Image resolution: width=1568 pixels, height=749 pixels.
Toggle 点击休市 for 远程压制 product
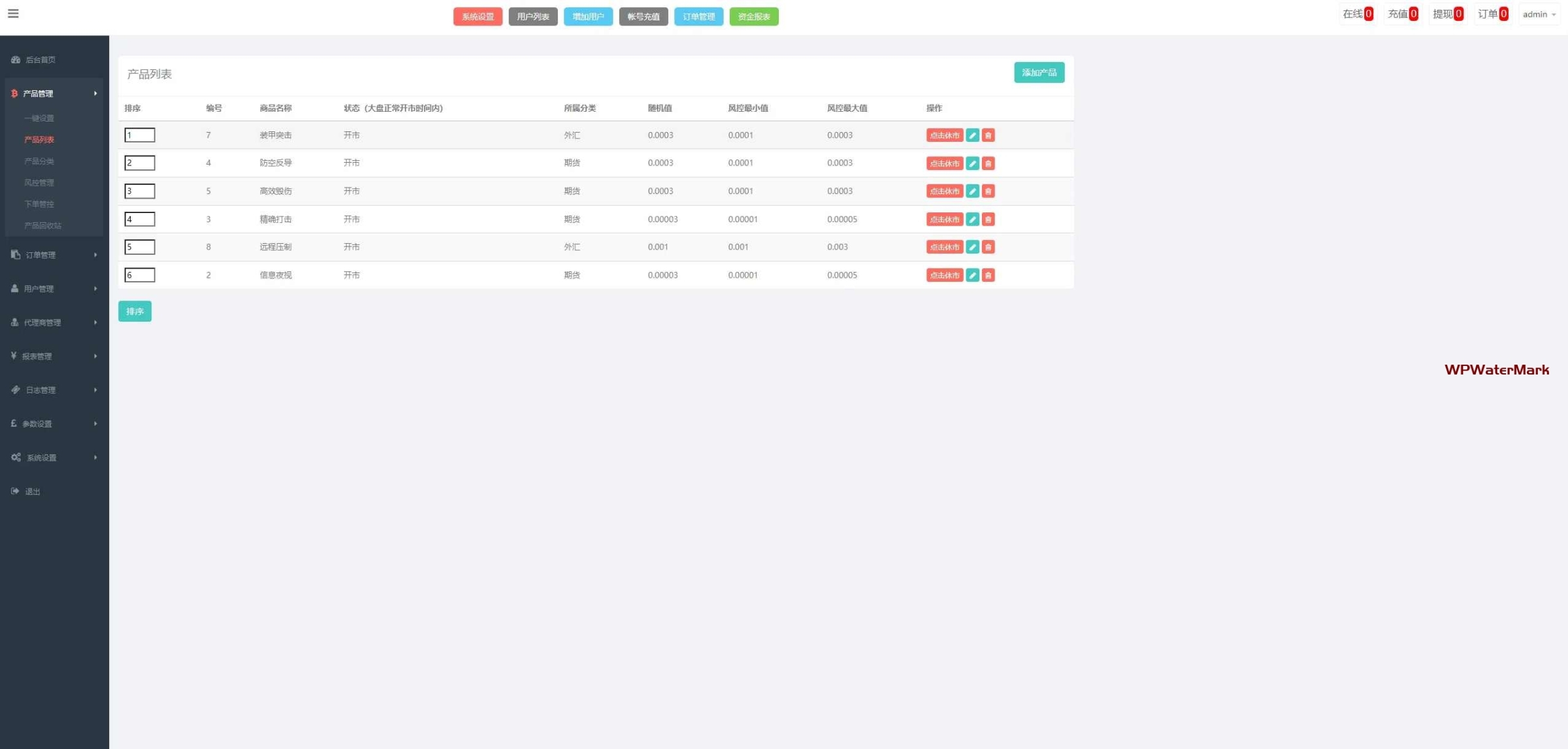[944, 247]
